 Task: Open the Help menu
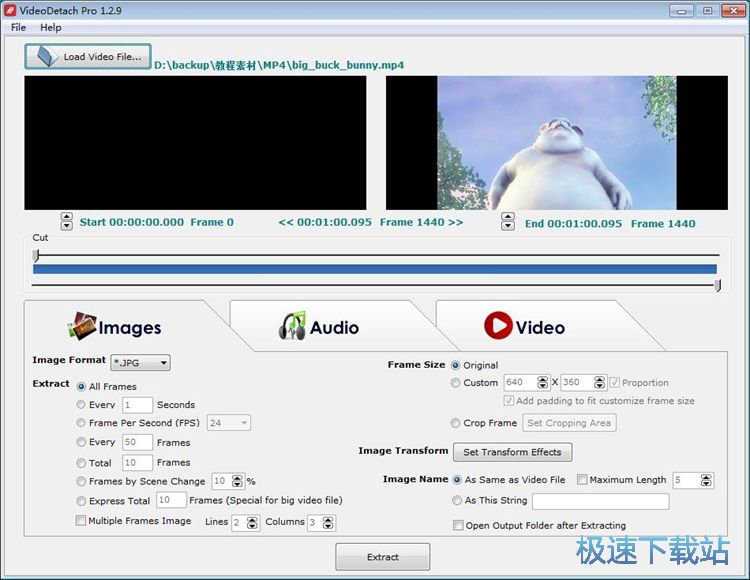(x=51, y=27)
